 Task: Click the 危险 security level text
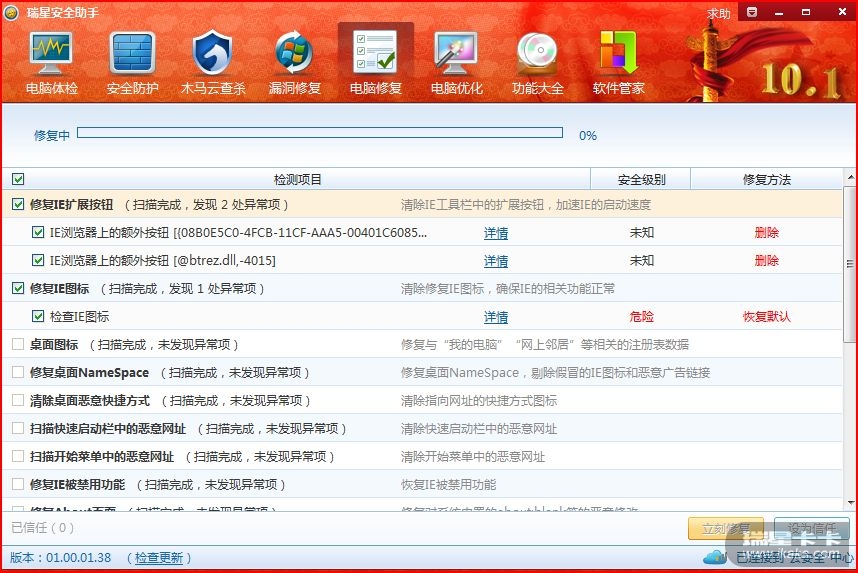coord(641,316)
